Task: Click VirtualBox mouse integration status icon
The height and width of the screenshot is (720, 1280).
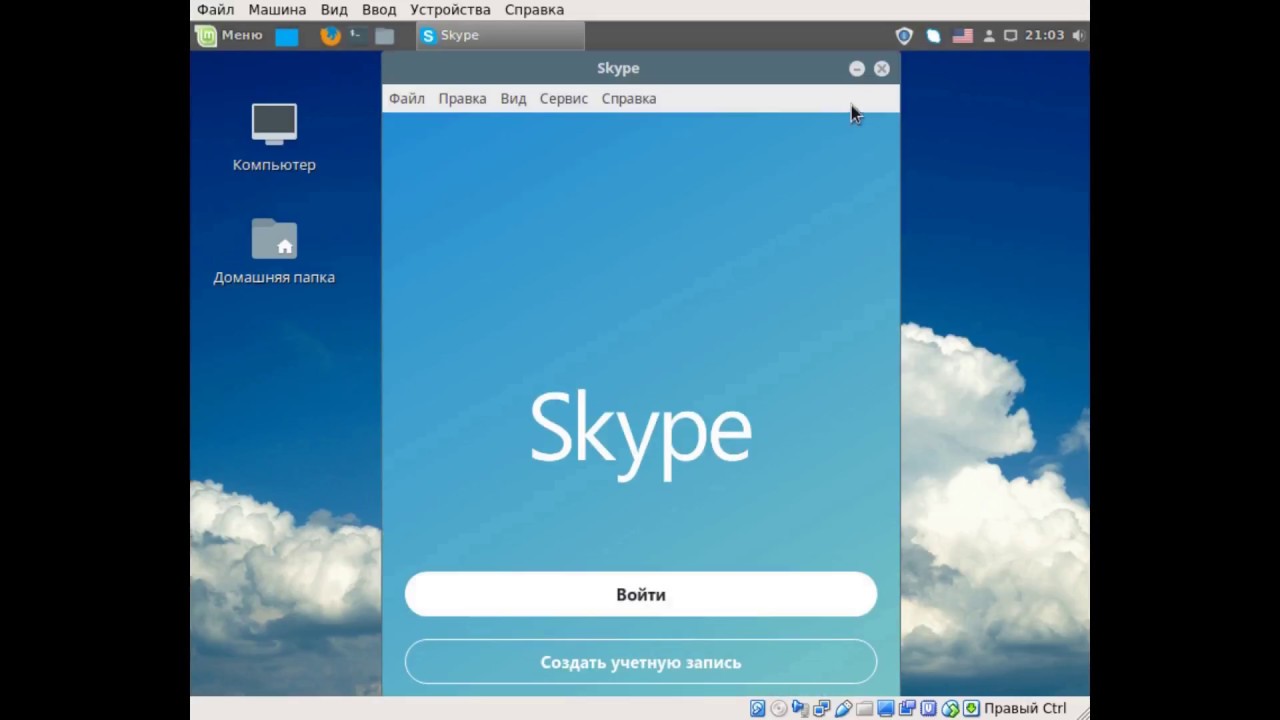Action: point(950,708)
